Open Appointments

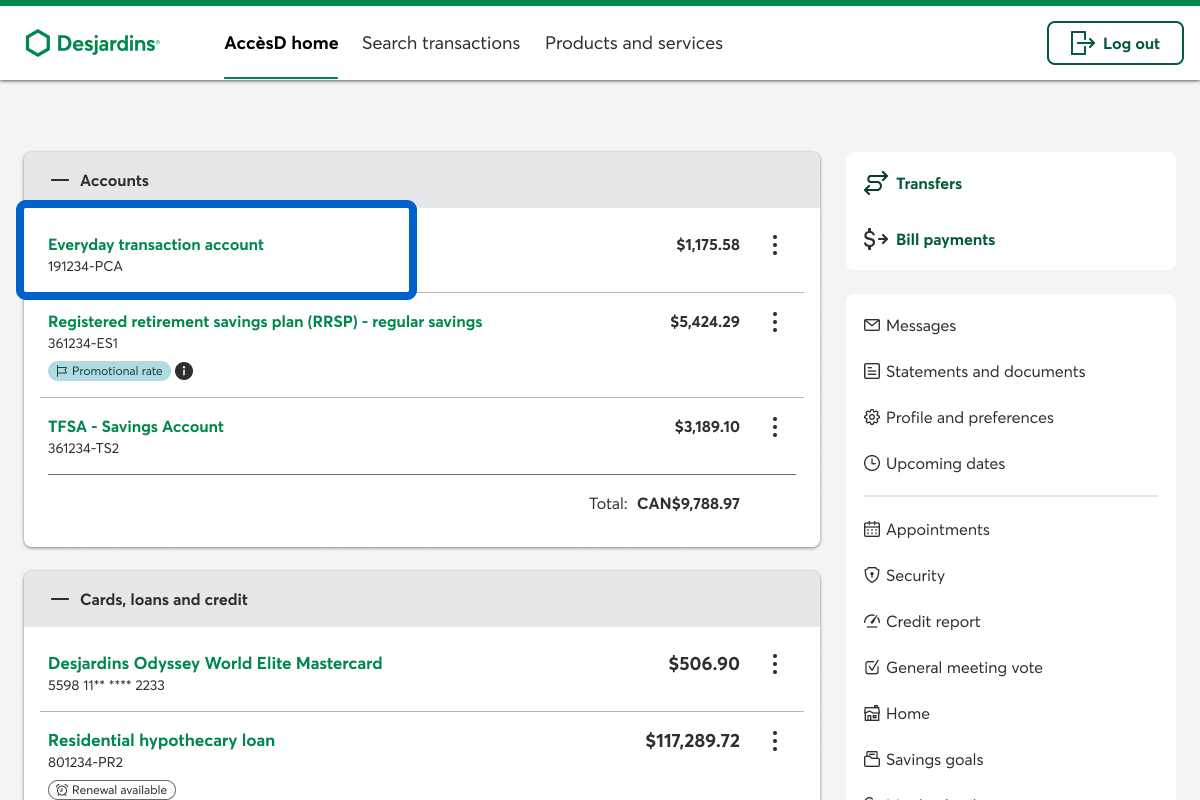(x=938, y=530)
